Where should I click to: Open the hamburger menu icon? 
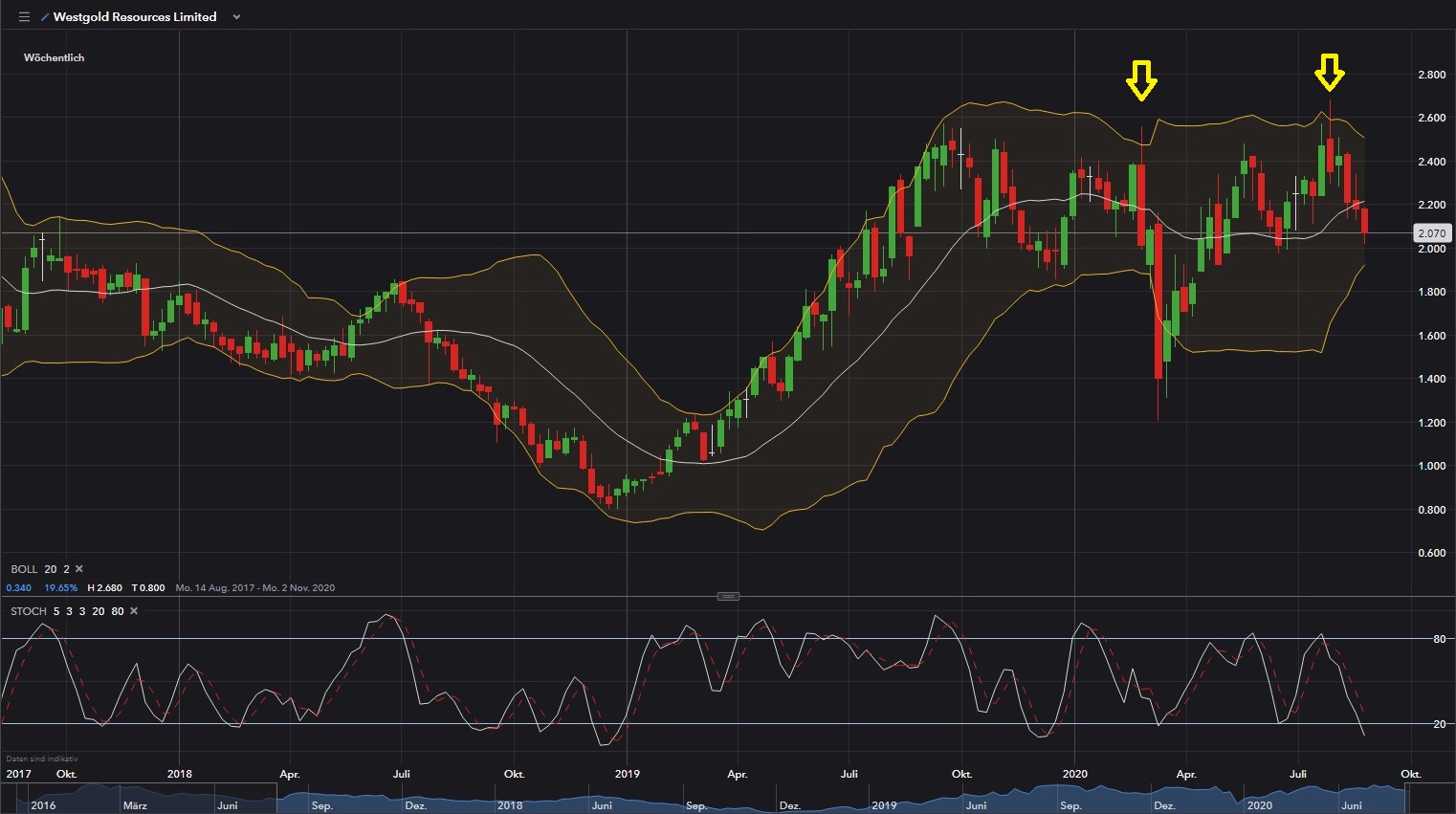coord(25,17)
